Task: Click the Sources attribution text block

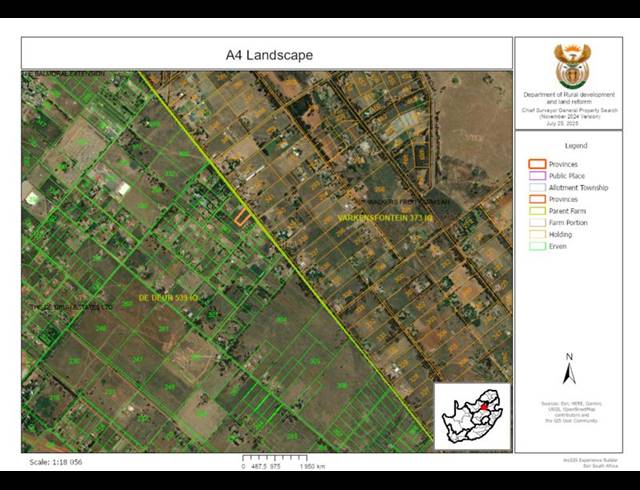Action: [x=571, y=412]
